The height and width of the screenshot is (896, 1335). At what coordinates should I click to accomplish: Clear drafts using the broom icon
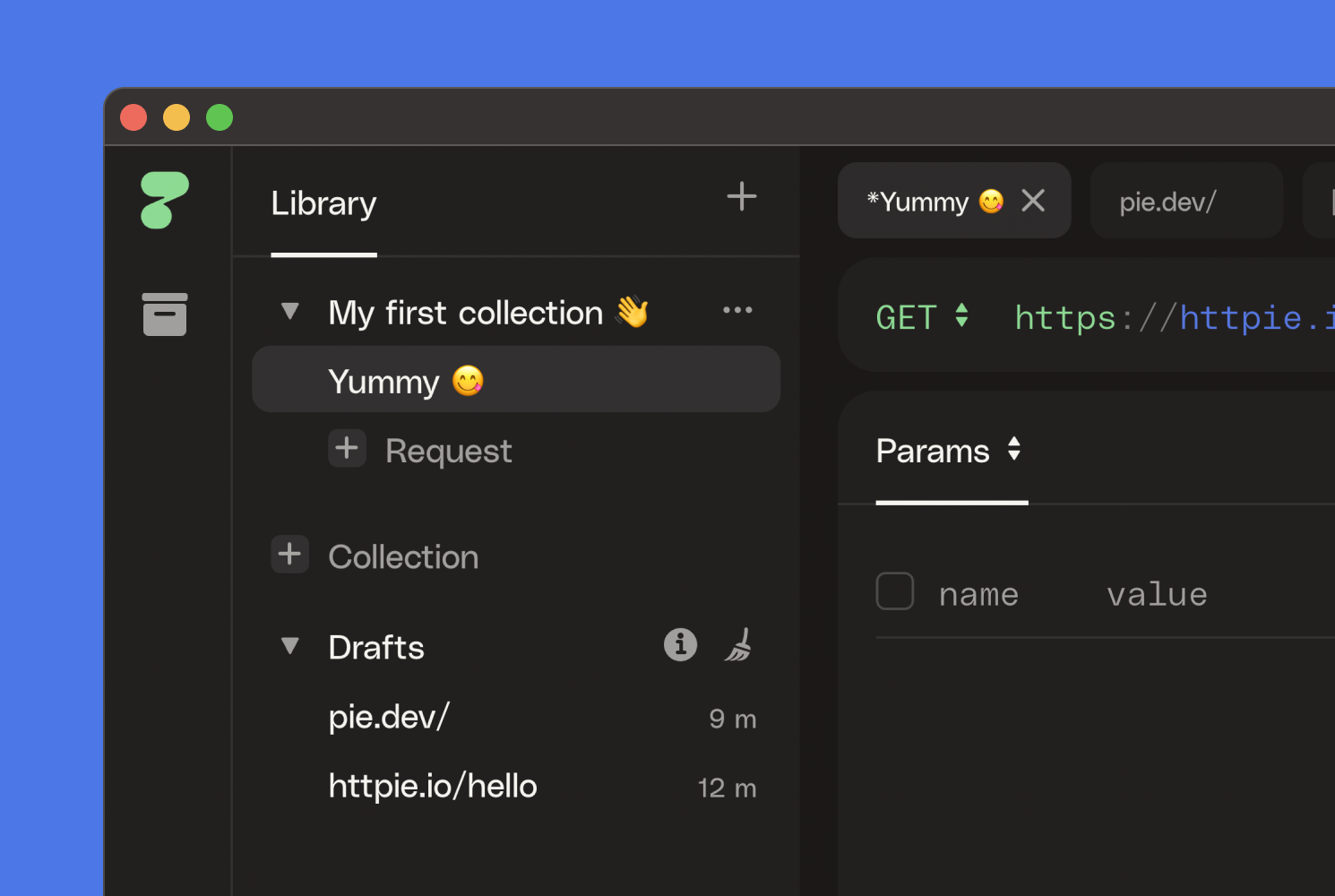point(737,644)
